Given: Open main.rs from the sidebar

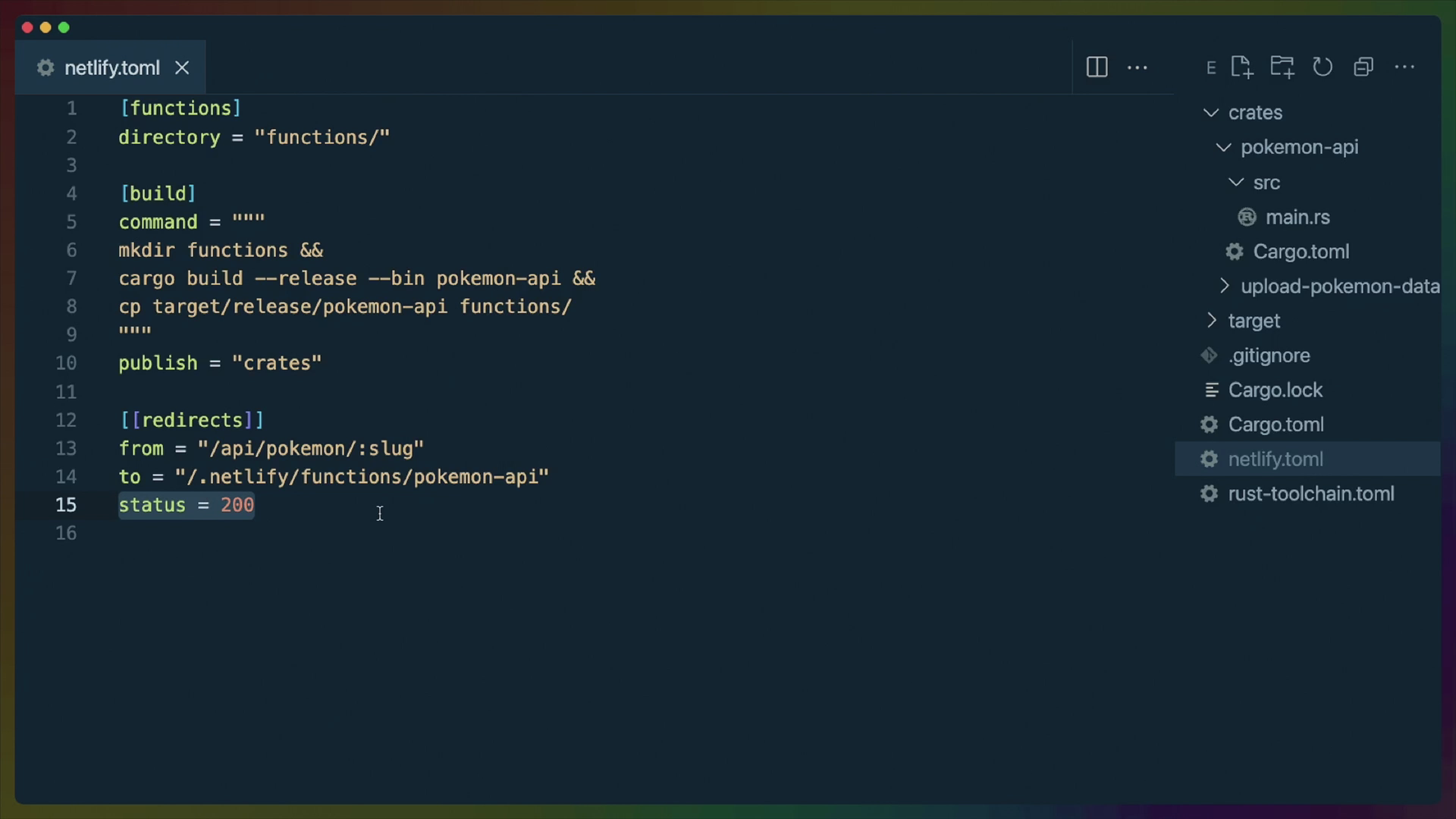Looking at the screenshot, I should pyautogui.click(x=1298, y=217).
